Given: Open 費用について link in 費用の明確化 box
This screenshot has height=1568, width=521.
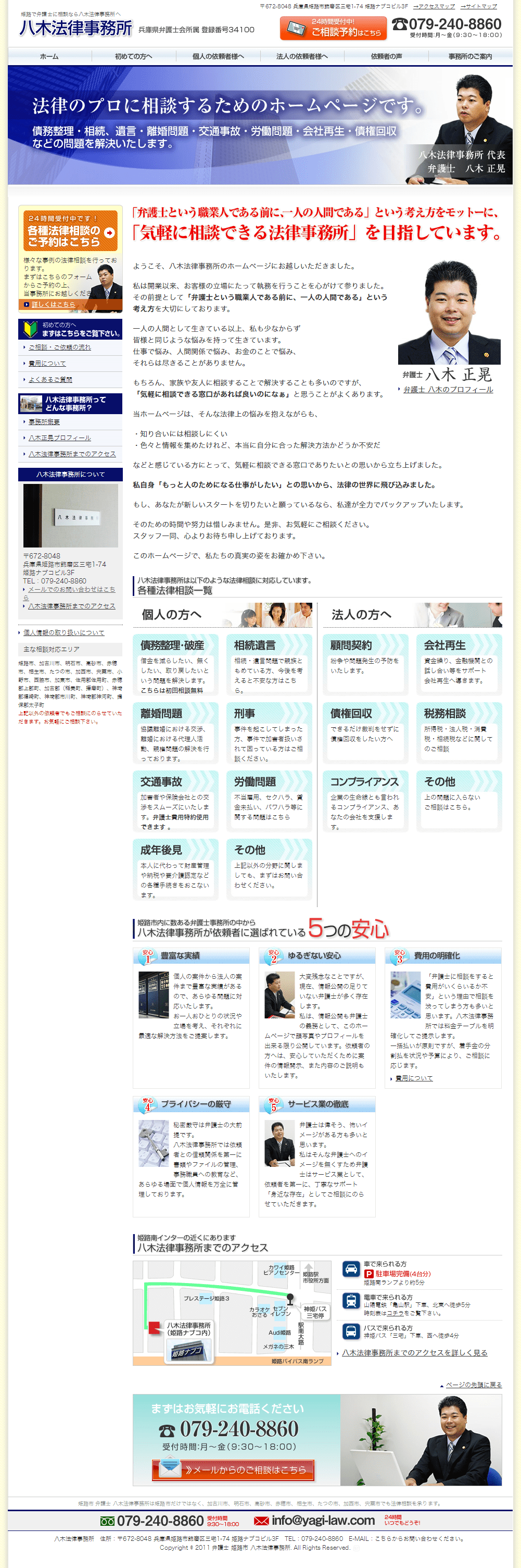Looking at the screenshot, I should pyautogui.click(x=414, y=1078).
